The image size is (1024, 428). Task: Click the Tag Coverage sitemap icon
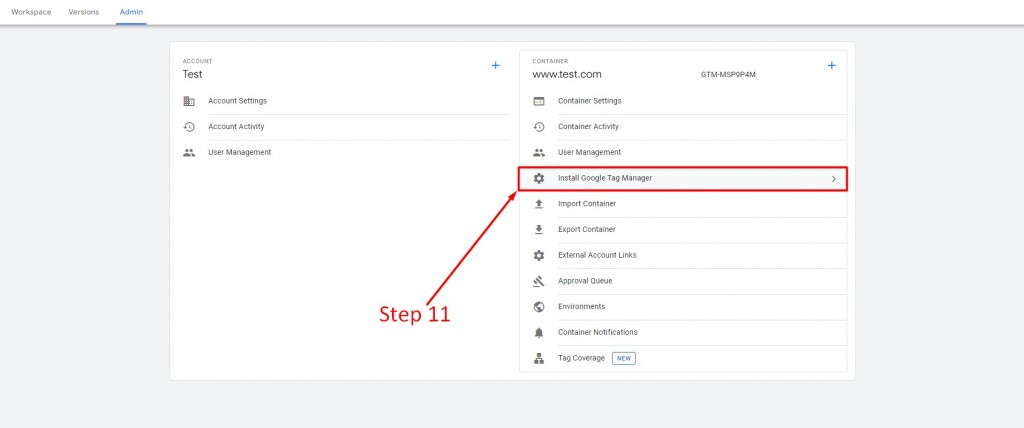539,358
